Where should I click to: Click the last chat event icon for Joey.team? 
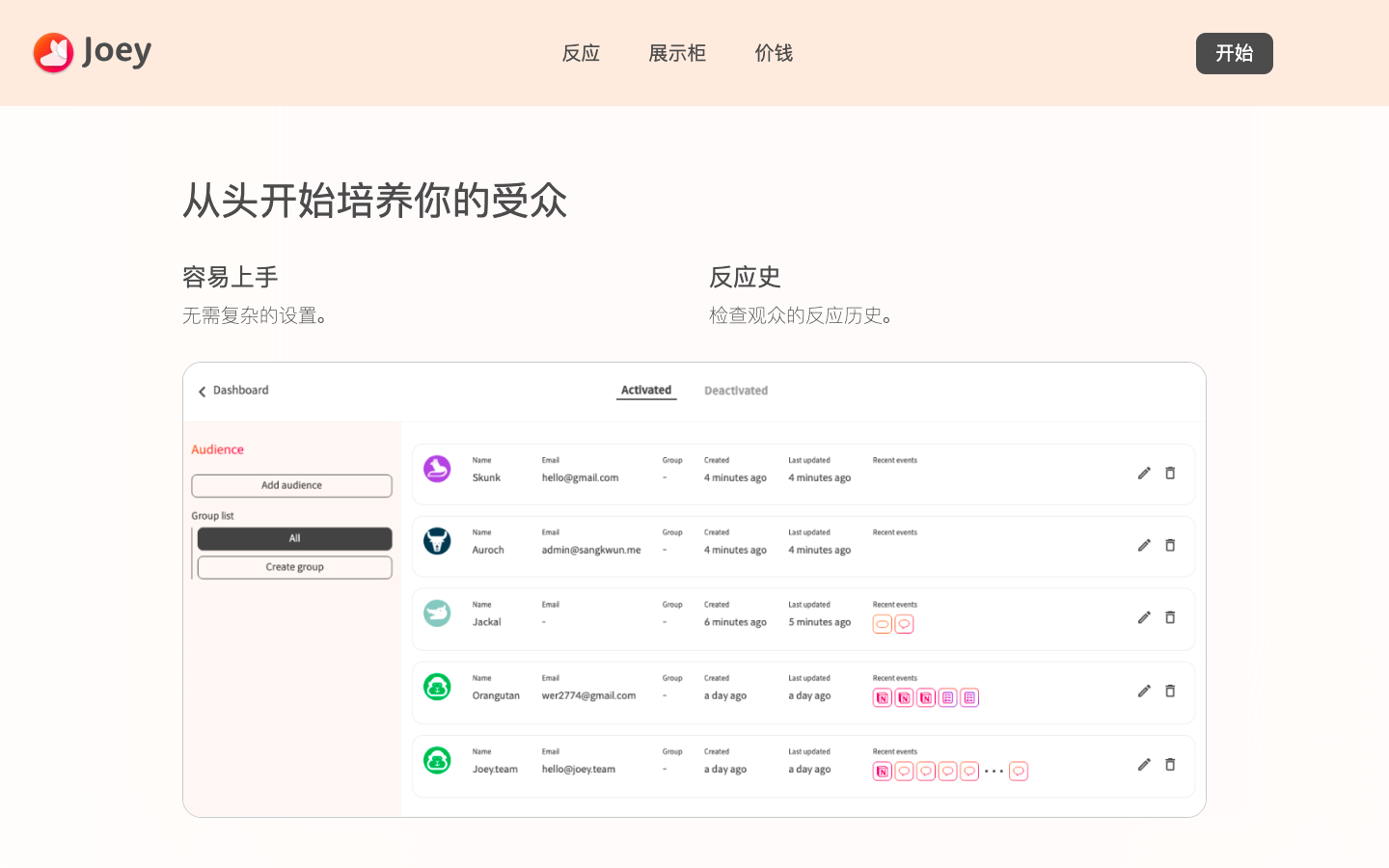1019,772
